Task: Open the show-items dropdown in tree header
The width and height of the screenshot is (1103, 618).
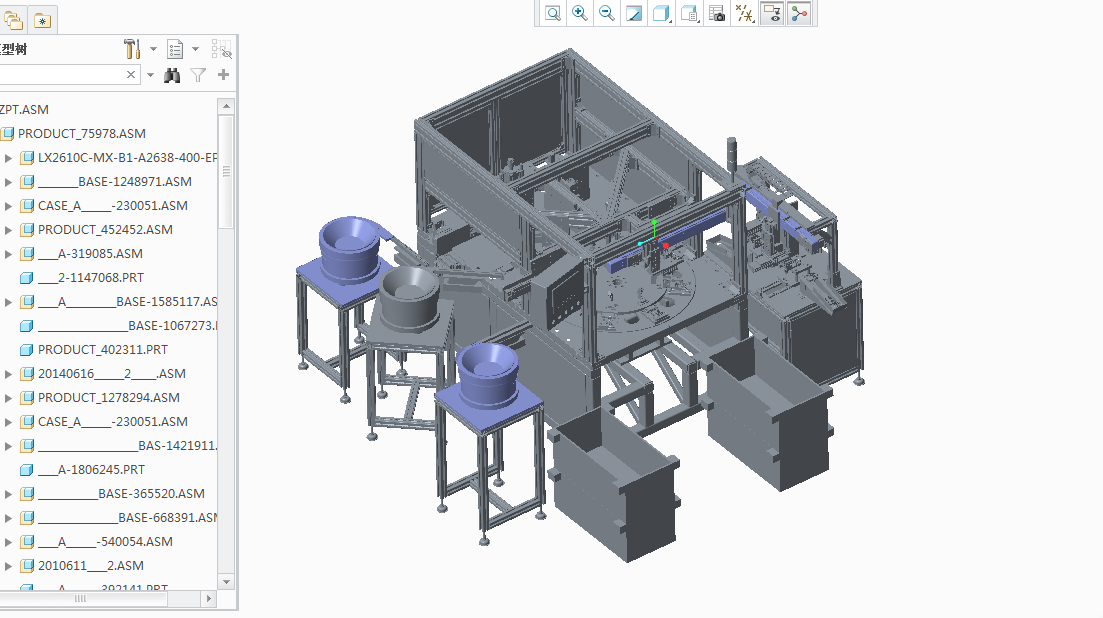Action: (196, 49)
